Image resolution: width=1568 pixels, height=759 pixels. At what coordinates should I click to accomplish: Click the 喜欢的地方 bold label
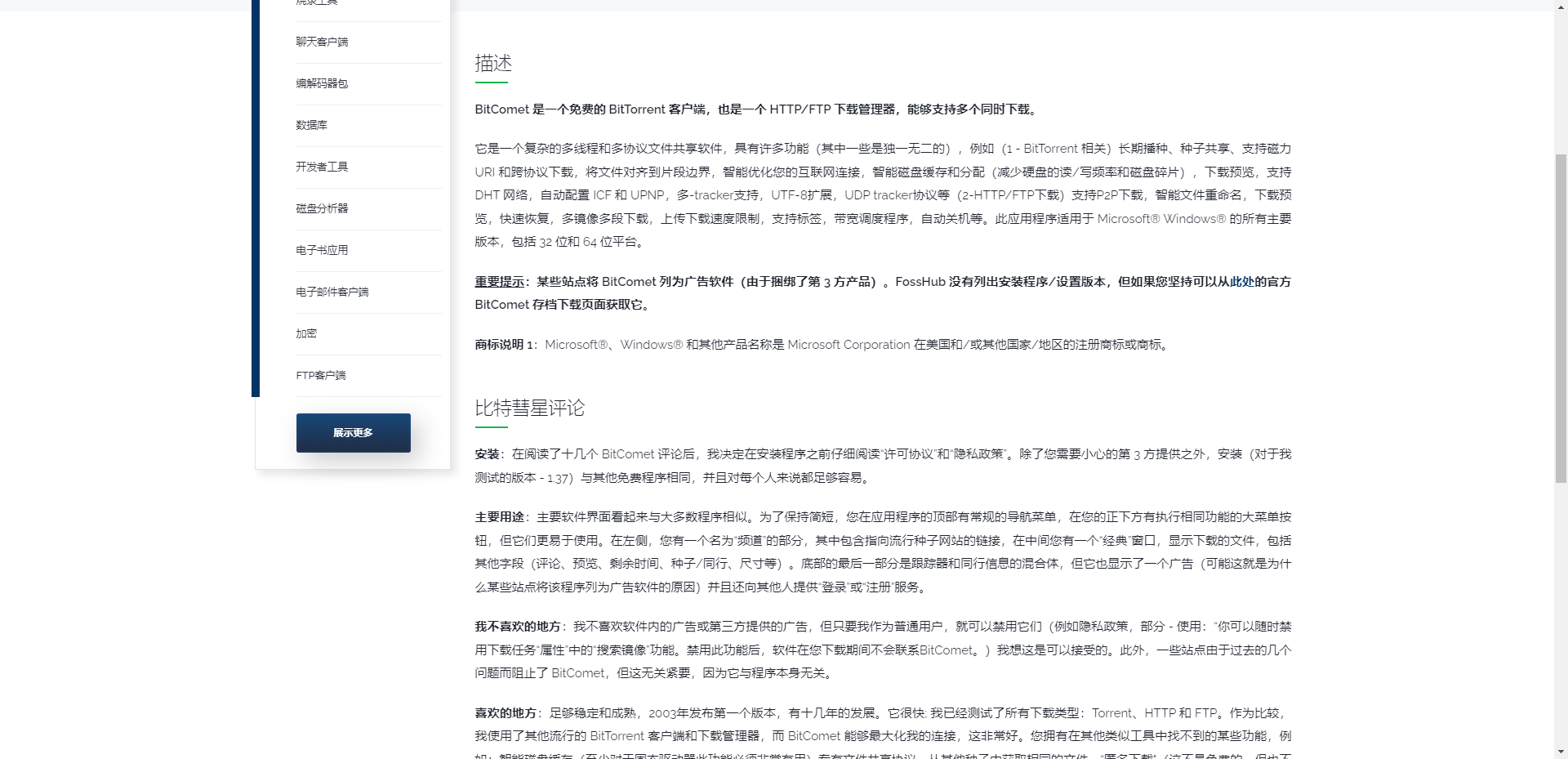click(x=506, y=713)
